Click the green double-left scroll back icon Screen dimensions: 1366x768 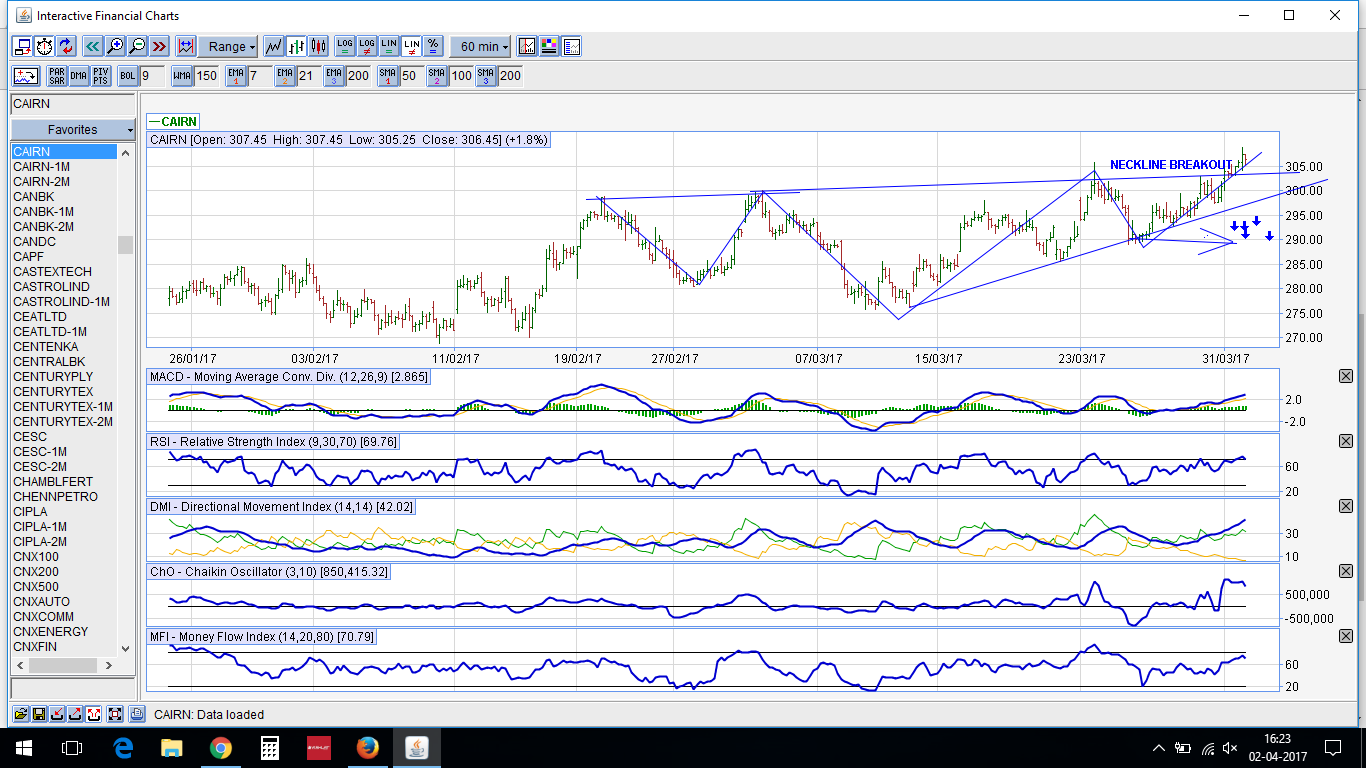pyautogui.click(x=93, y=46)
